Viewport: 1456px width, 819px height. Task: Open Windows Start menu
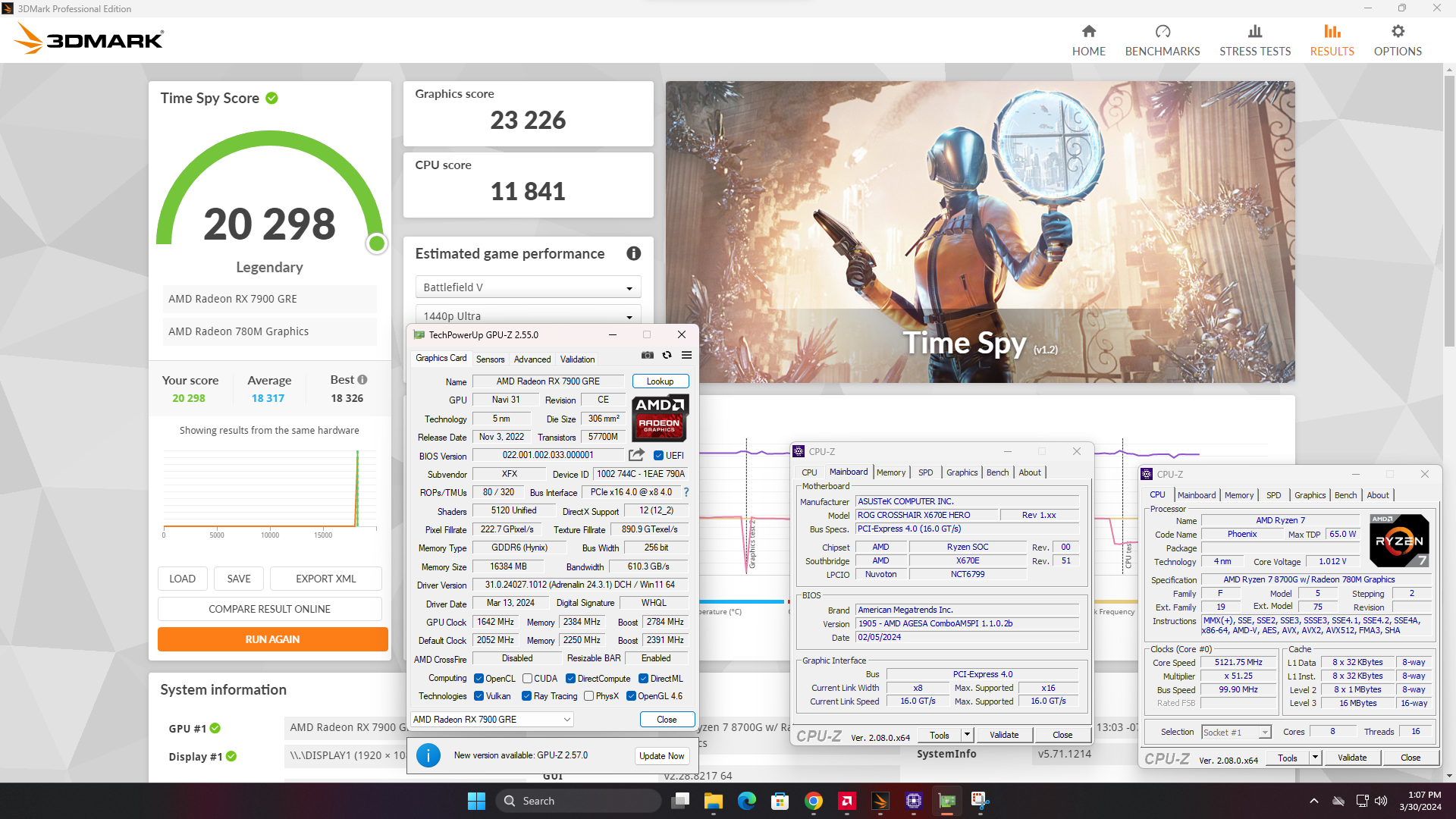click(x=476, y=801)
